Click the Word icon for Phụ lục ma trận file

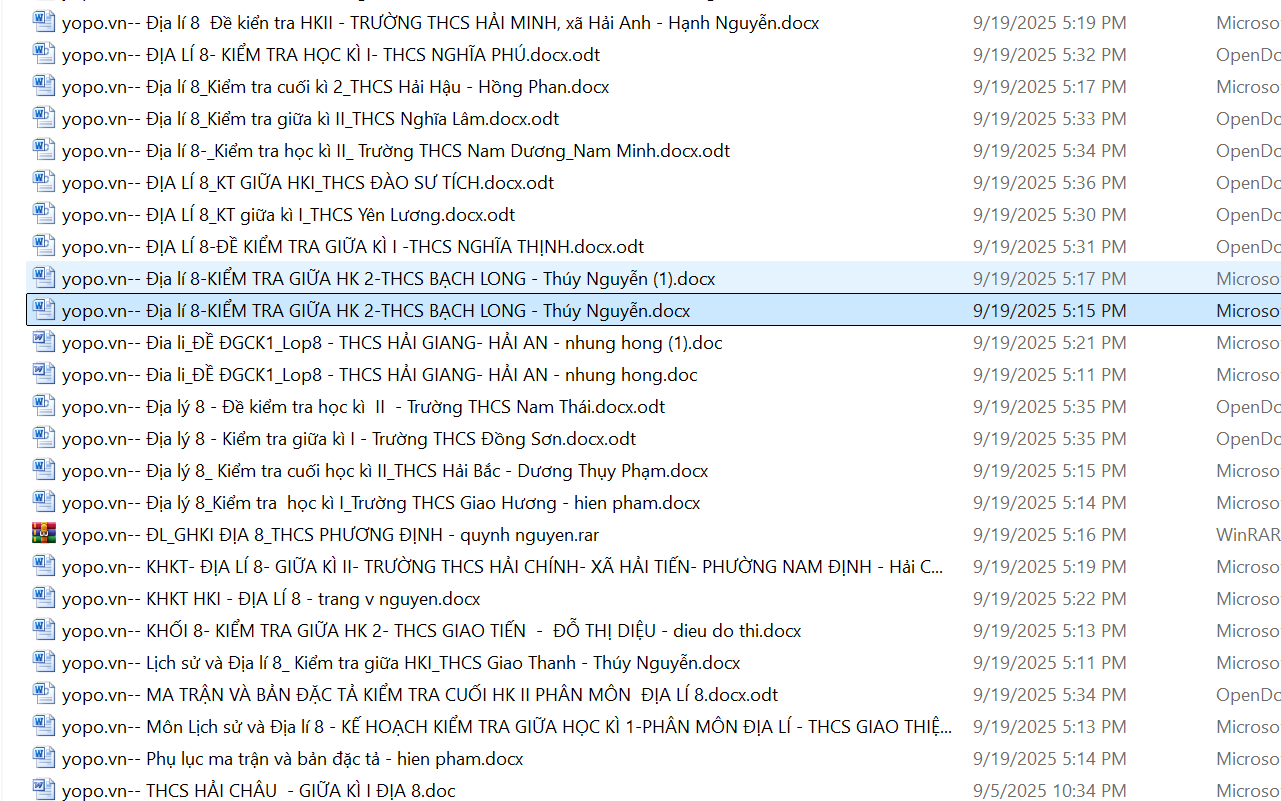coord(43,758)
